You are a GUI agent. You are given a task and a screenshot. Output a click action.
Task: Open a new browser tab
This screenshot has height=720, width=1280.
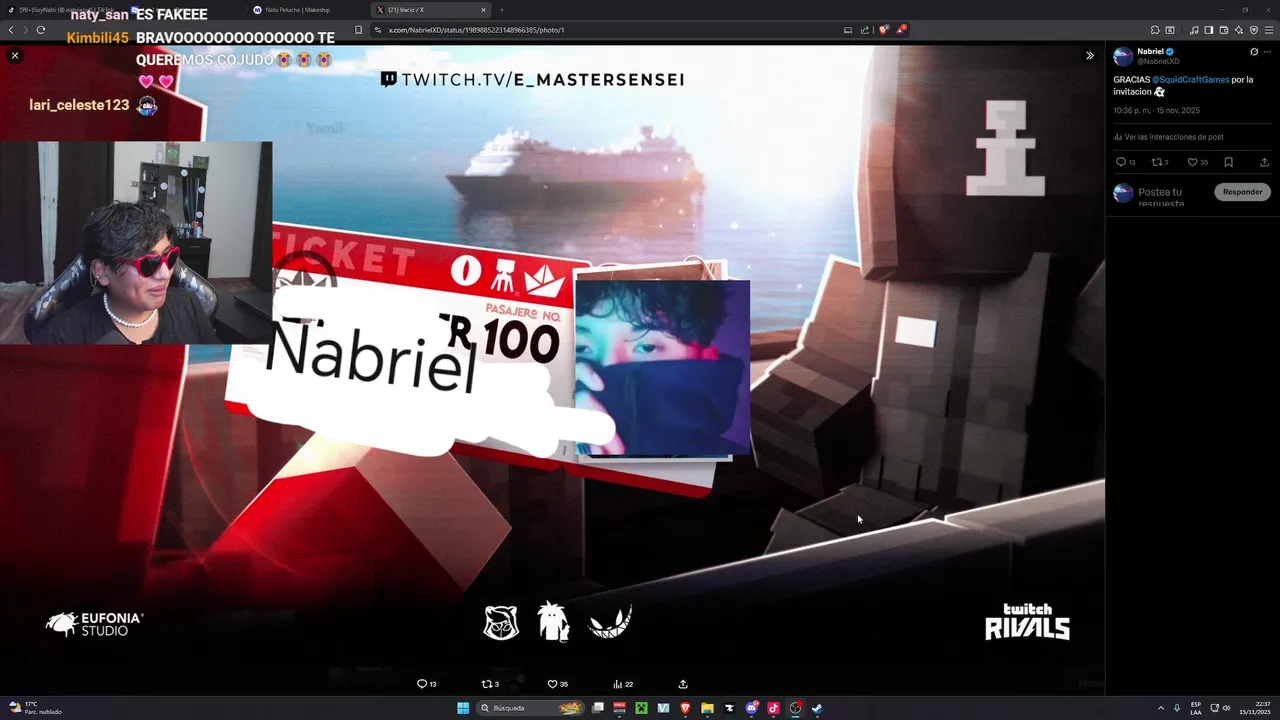point(502,10)
